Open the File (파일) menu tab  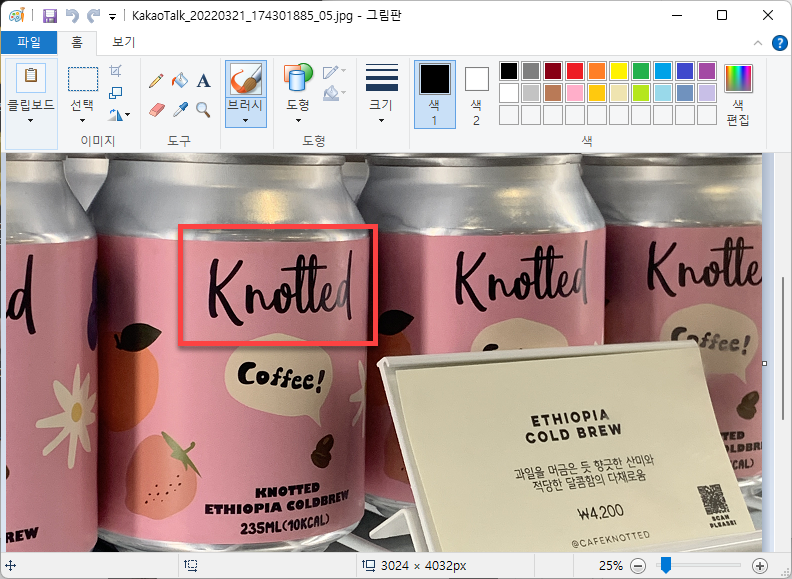pyautogui.click(x=29, y=42)
